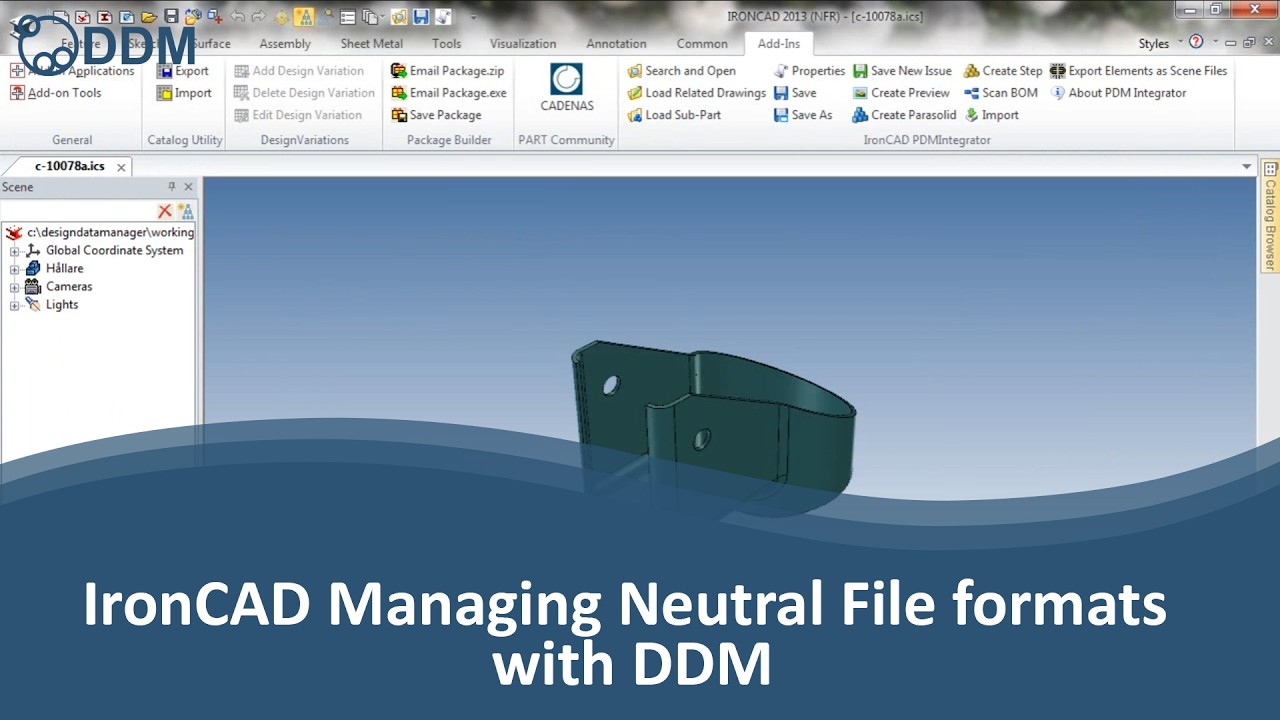Screen dimensions: 1280x720
Task: Open PDM Properties
Action: (809, 71)
